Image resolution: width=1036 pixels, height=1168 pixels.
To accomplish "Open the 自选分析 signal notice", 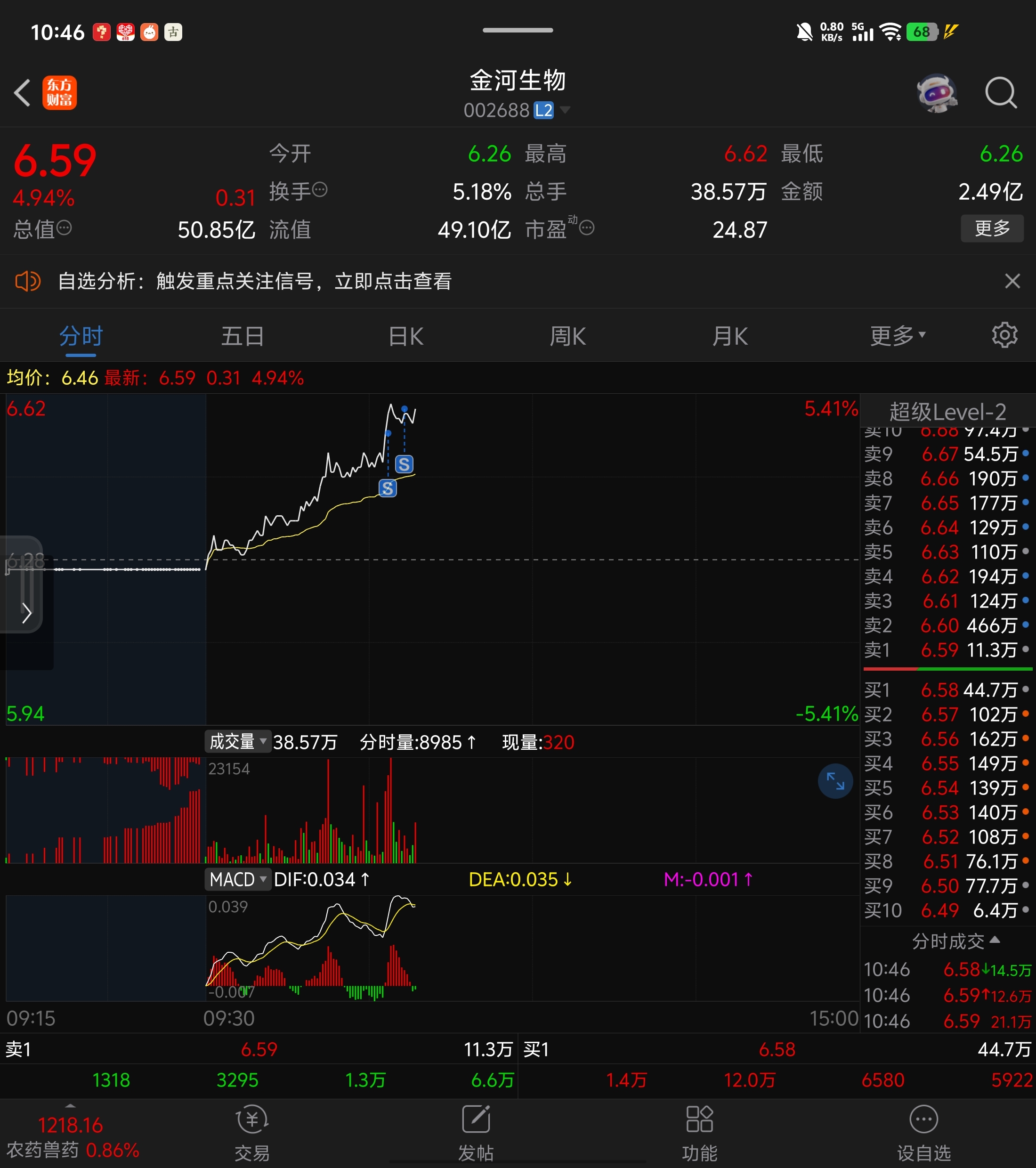I will click(255, 281).
